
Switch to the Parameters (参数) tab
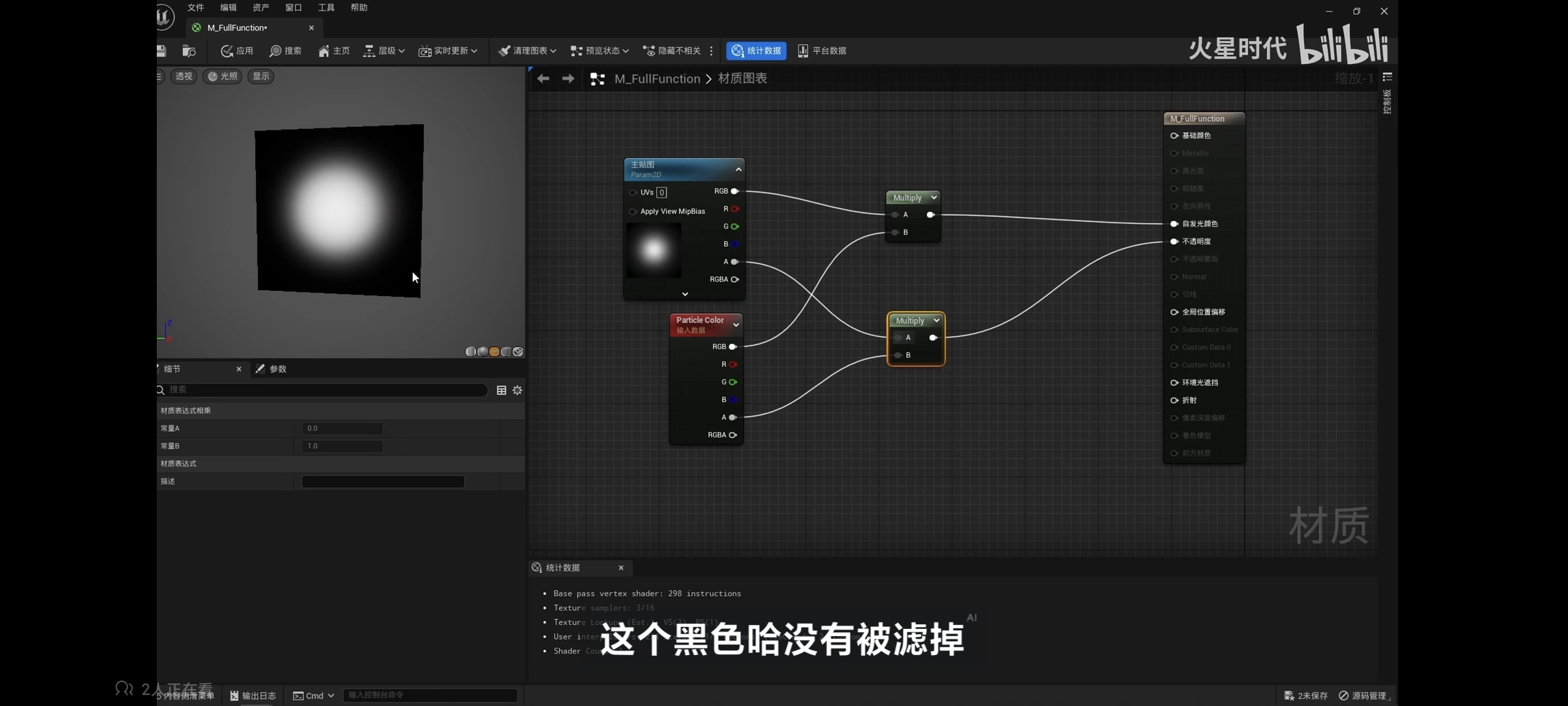coord(272,369)
